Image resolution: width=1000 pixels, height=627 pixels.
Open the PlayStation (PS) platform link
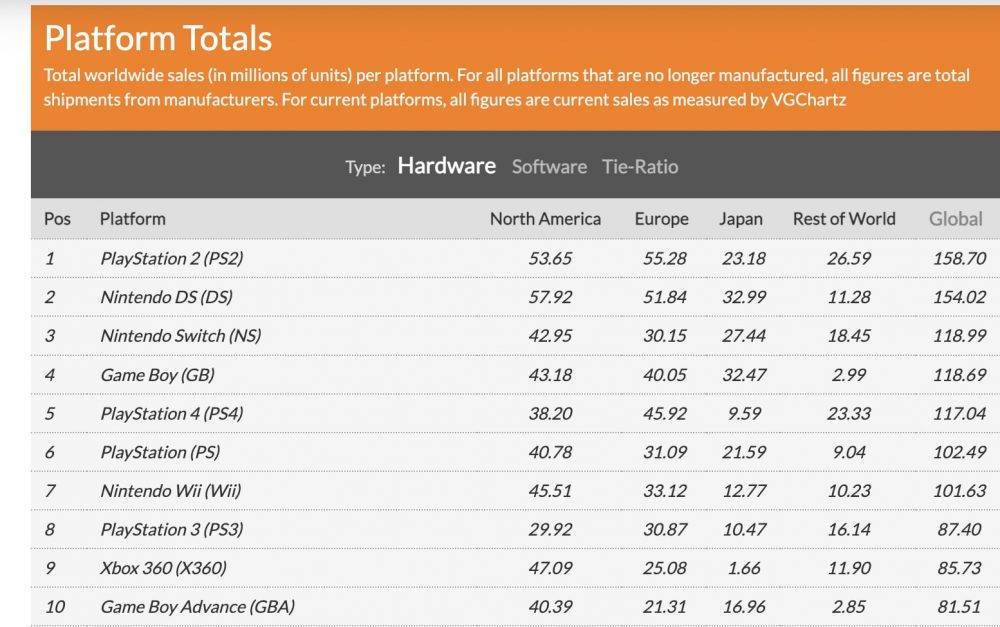coord(160,452)
